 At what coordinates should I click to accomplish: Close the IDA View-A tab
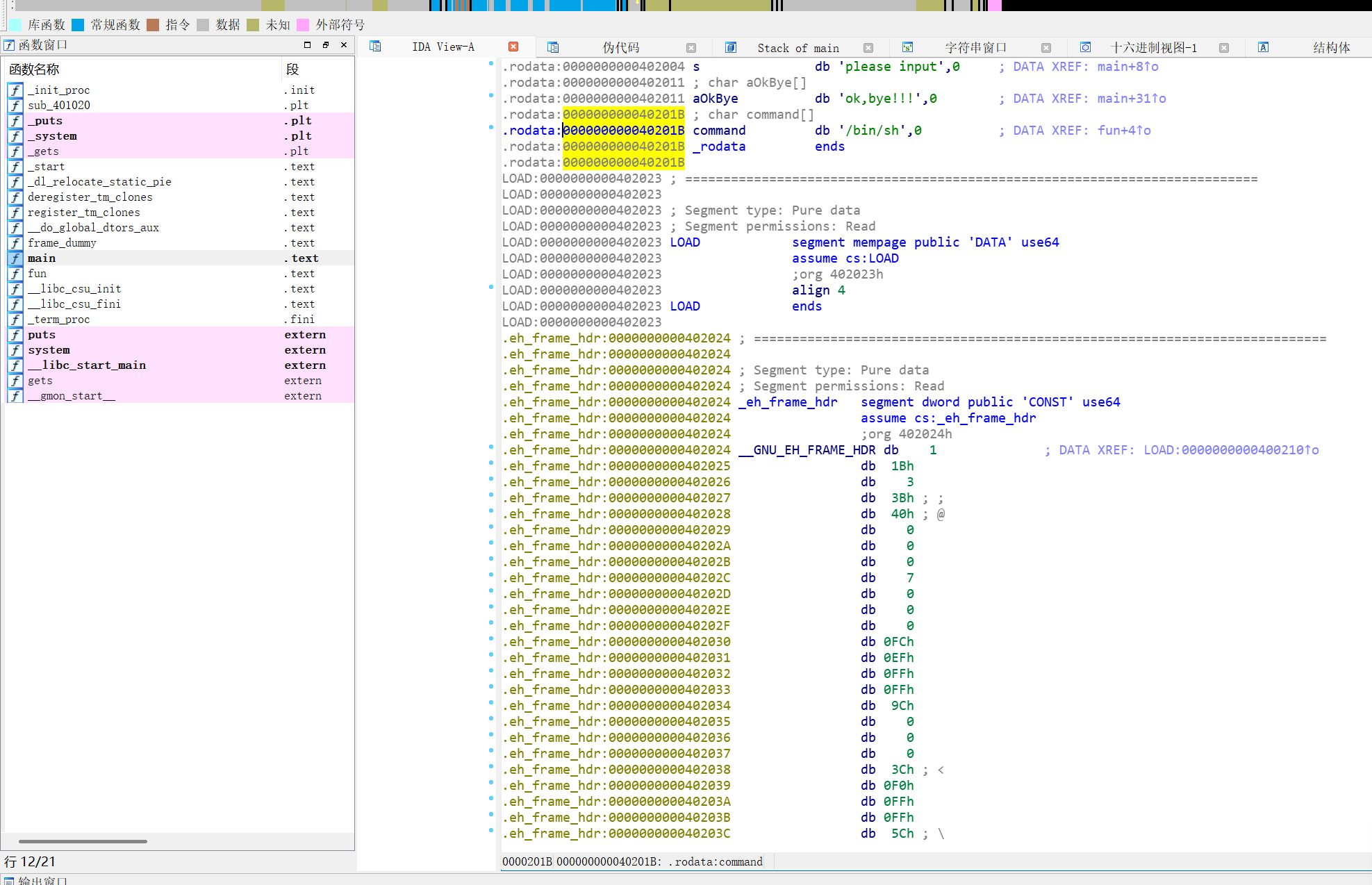pos(513,47)
